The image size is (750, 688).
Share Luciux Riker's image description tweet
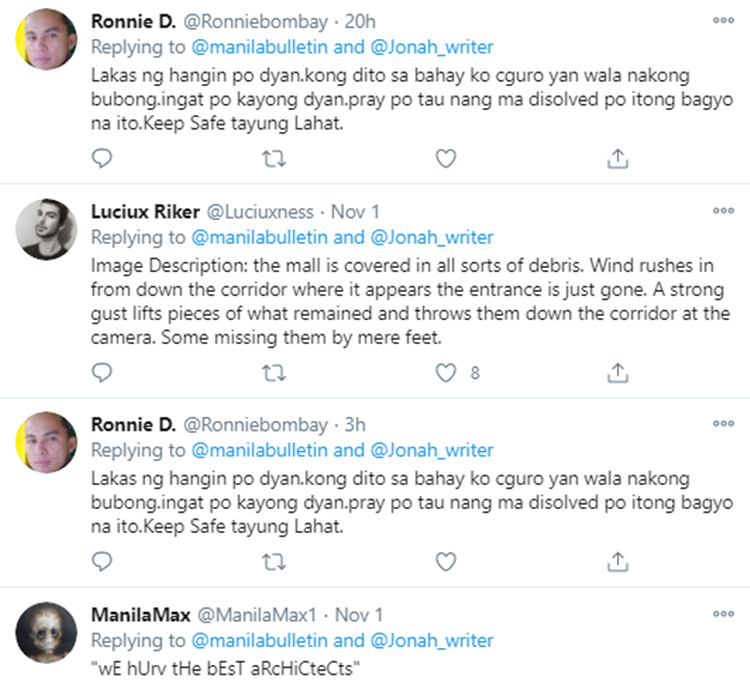click(x=618, y=373)
